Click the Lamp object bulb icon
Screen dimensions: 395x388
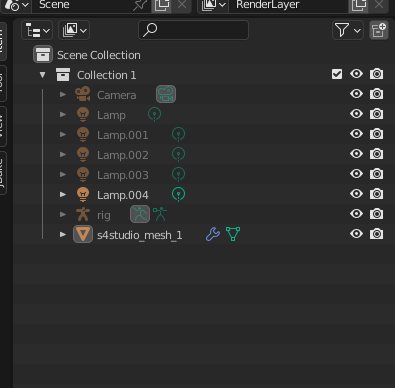[x=83, y=115]
